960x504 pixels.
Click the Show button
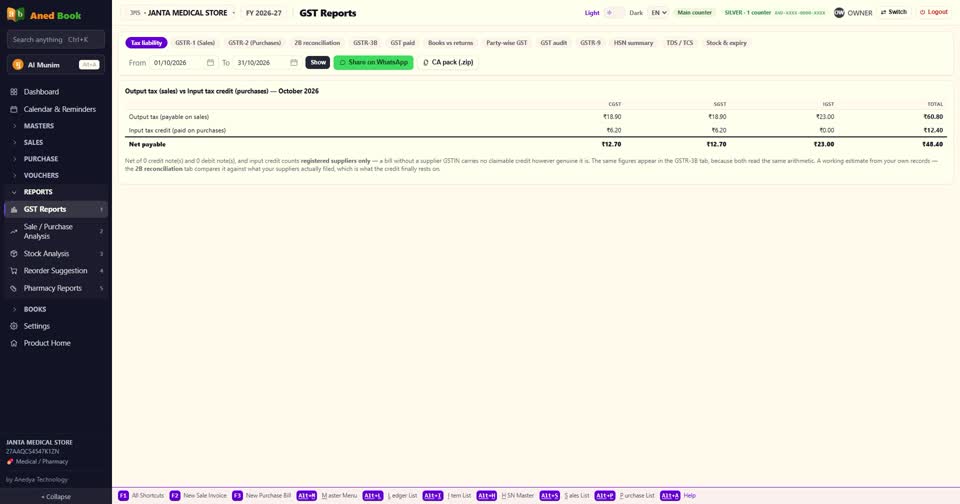click(x=318, y=62)
